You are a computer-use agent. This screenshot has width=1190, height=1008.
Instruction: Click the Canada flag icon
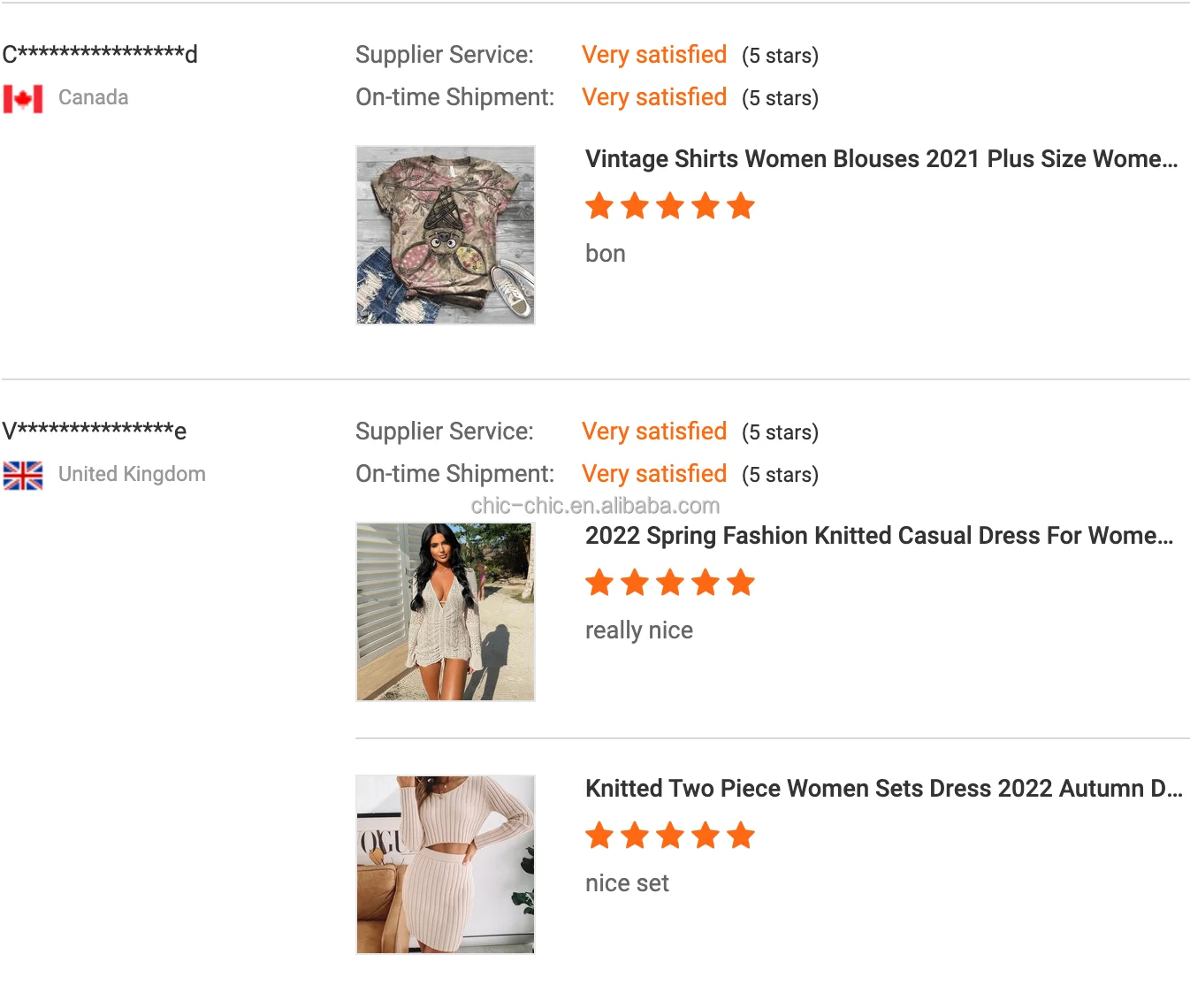click(23, 98)
